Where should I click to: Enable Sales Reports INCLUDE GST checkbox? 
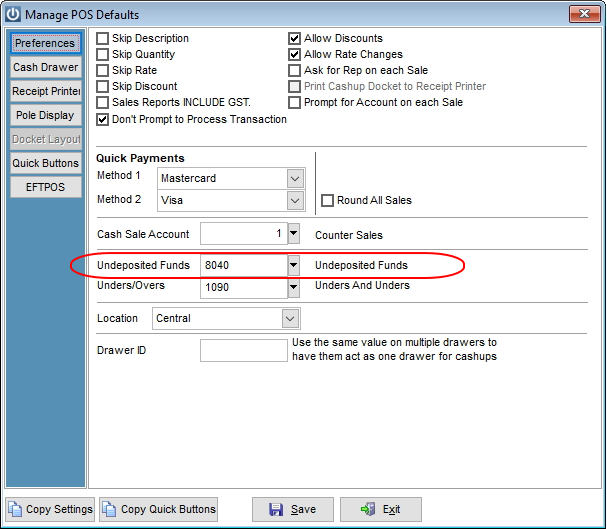point(102,103)
